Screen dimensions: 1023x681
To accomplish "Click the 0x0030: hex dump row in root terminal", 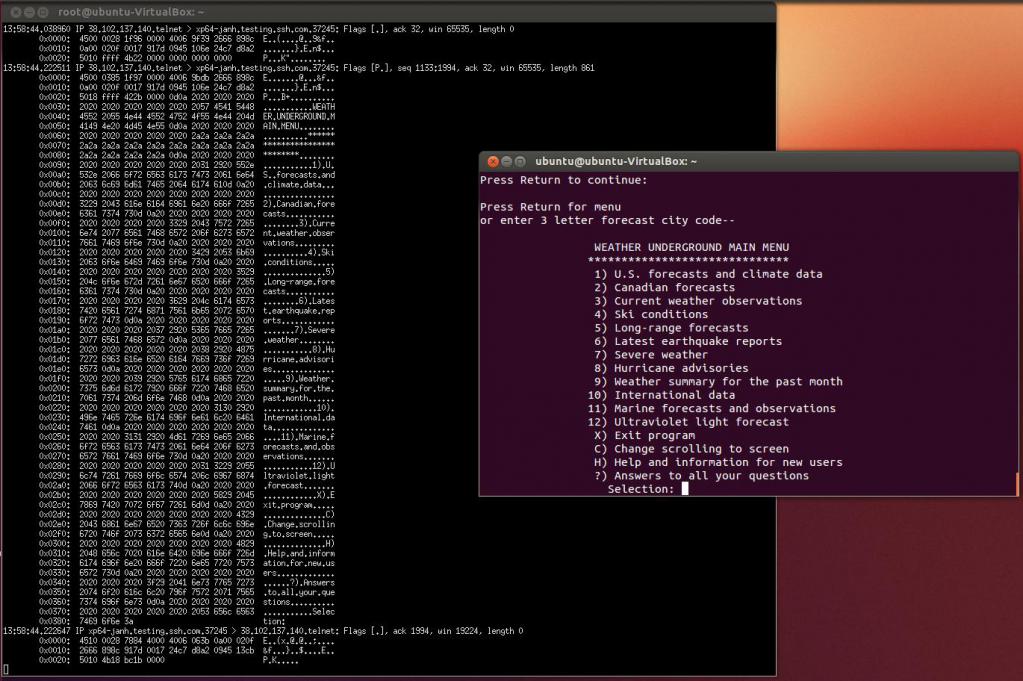I will coord(187,107).
